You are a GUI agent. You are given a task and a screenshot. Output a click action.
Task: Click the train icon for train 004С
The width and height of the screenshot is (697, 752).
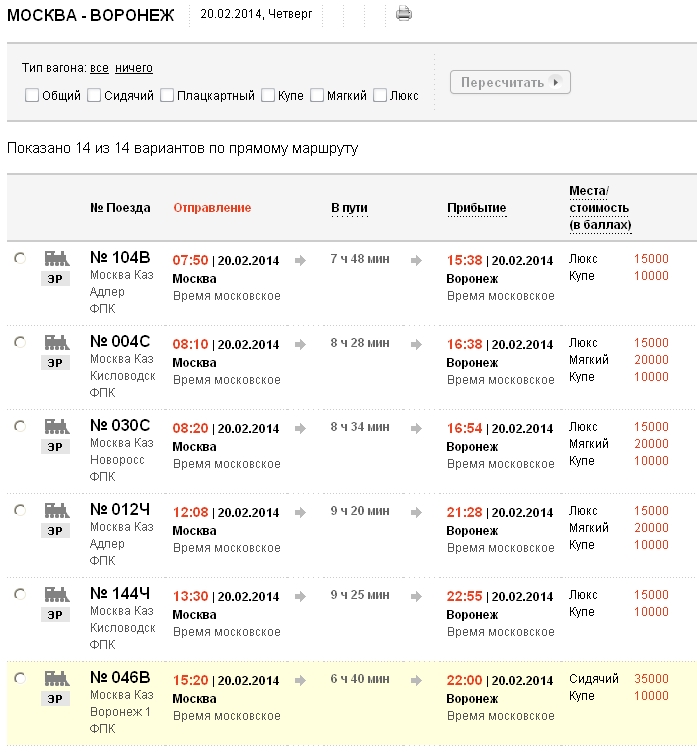tap(56, 342)
